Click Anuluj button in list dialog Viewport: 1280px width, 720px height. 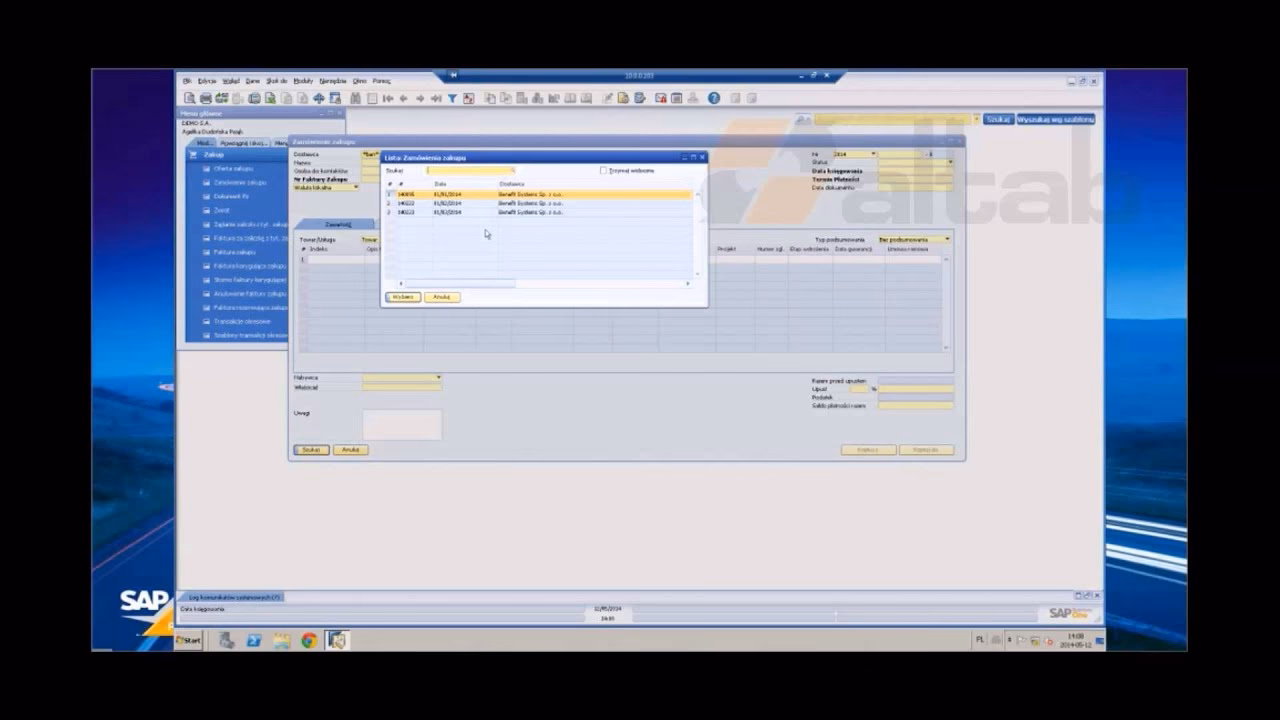coord(441,297)
